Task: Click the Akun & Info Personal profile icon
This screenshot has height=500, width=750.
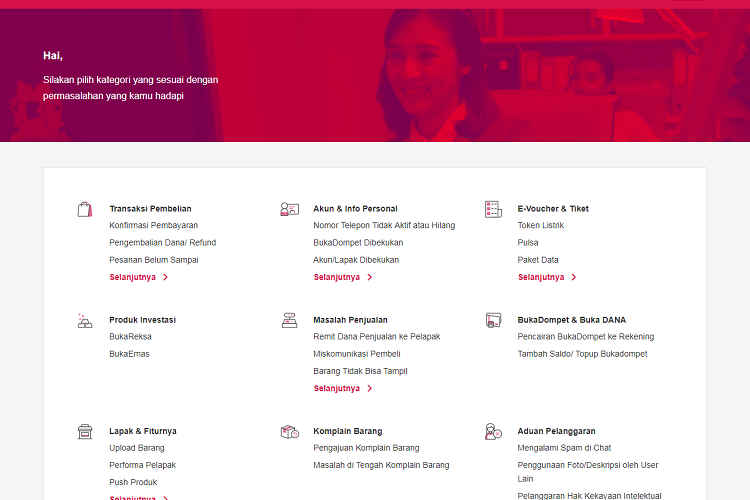Action: pyautogui.click(x=289, y=210)
